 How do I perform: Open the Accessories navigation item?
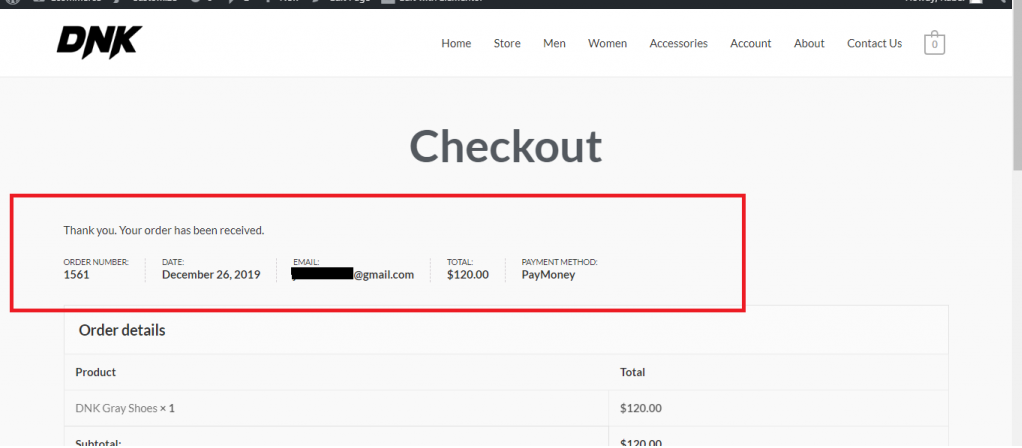678,43
